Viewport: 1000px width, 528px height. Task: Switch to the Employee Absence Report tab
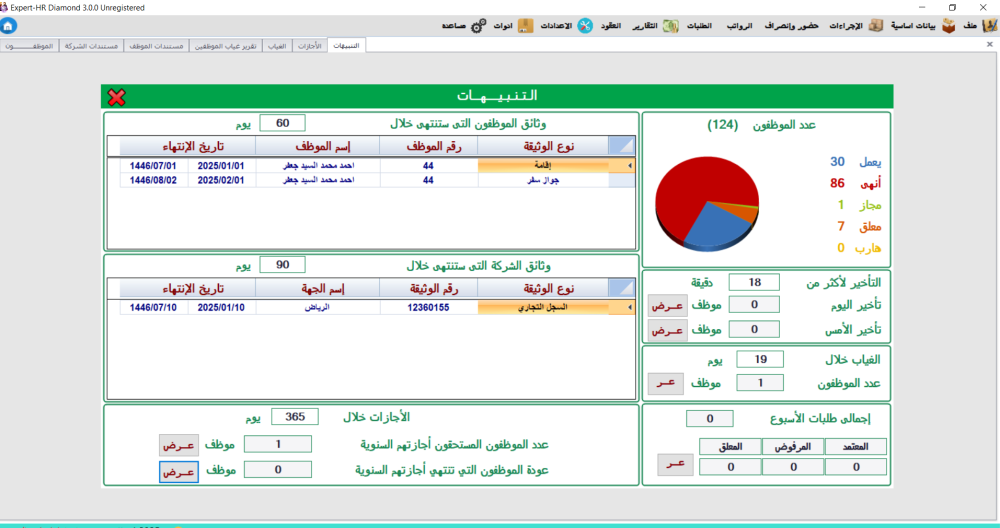[225, 46]
